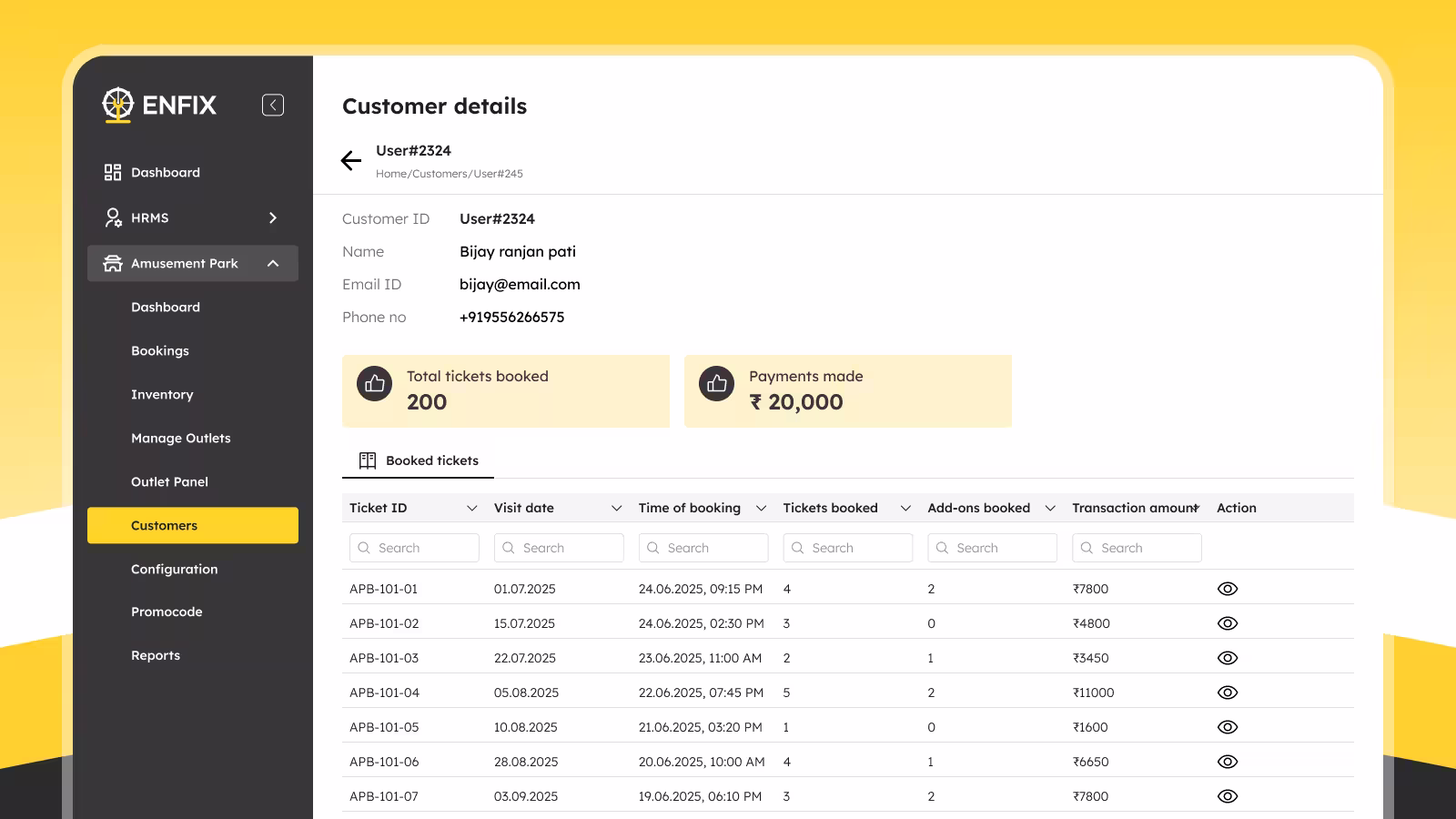Viewport: 1456px width, 819px height.
Task: Open the Time of booking column dropdown
Action: (x=762, y=508)
